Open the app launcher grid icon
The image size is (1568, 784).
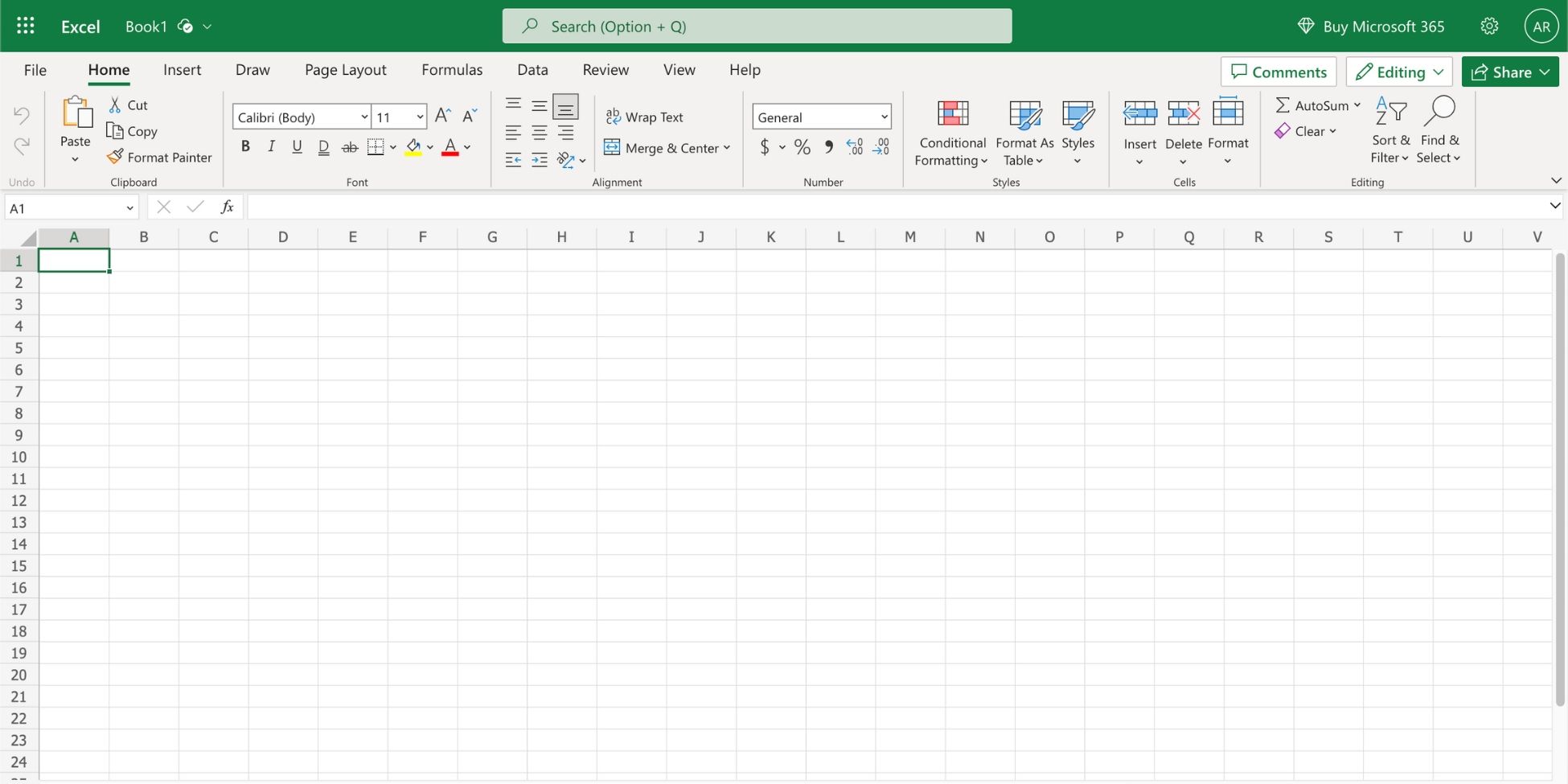(x=26, y=26)
